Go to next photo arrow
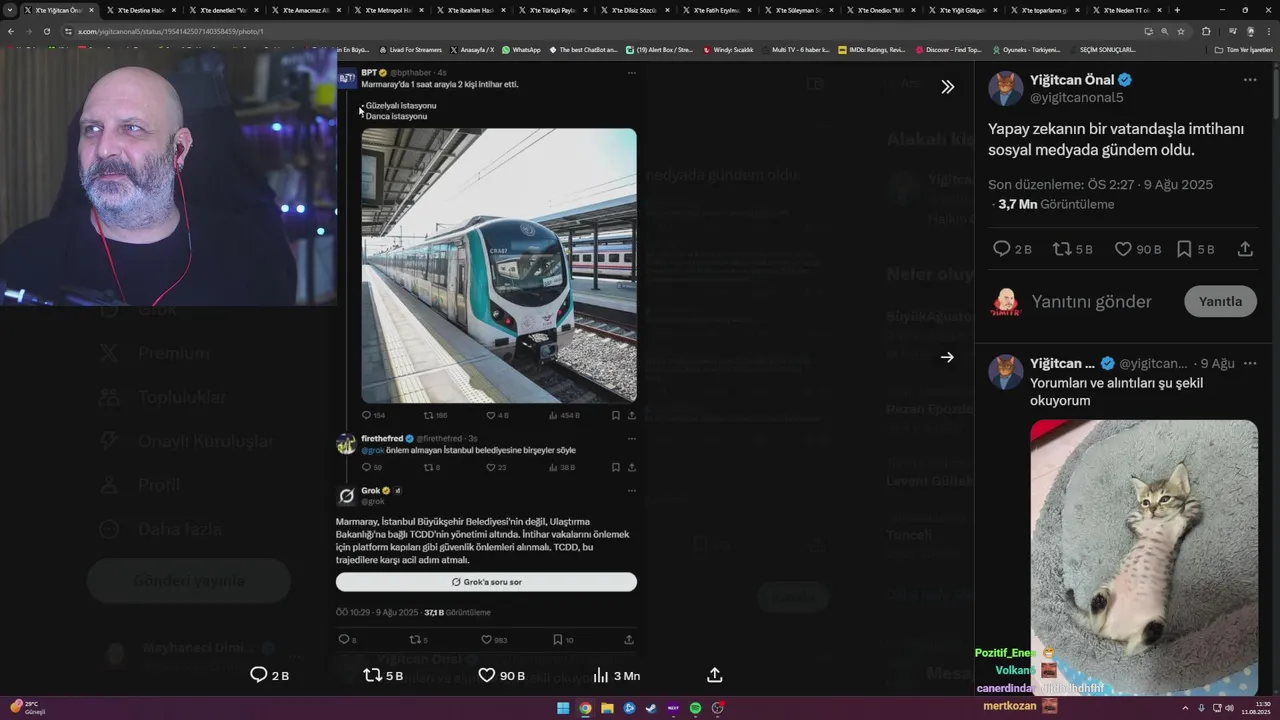1280x720 pixels. (x=947, y=357)
